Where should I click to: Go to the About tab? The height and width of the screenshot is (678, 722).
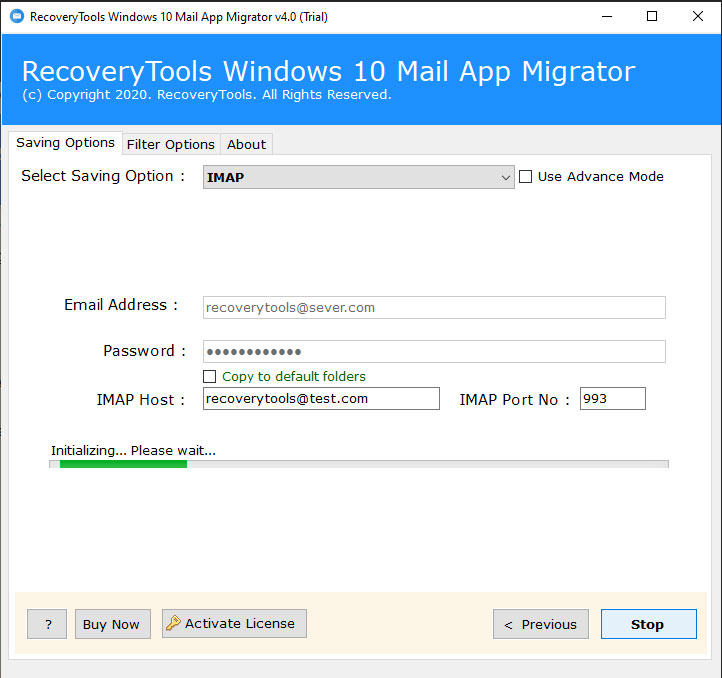[x=246, y=145]
